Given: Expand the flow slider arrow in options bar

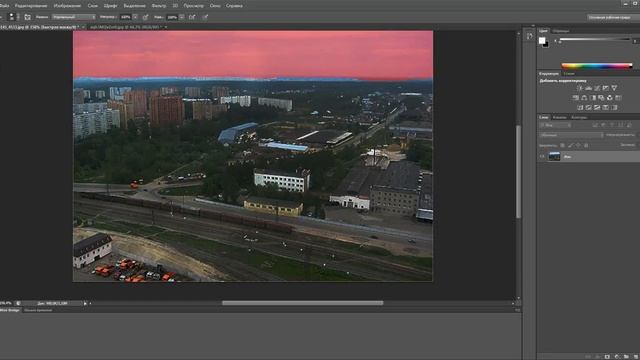Looking at the screenshot, I should pyautogui.click(x=182, y=17).
